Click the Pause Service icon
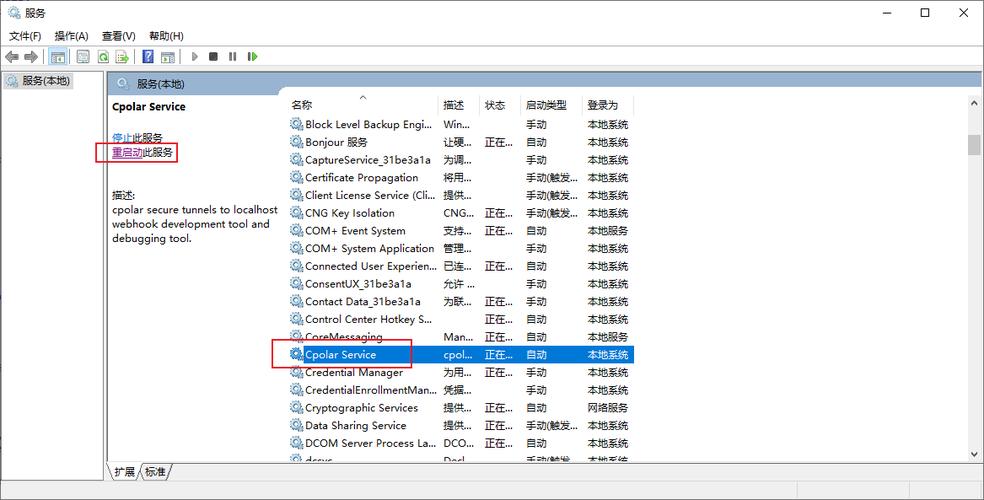 tap(233, 56)
